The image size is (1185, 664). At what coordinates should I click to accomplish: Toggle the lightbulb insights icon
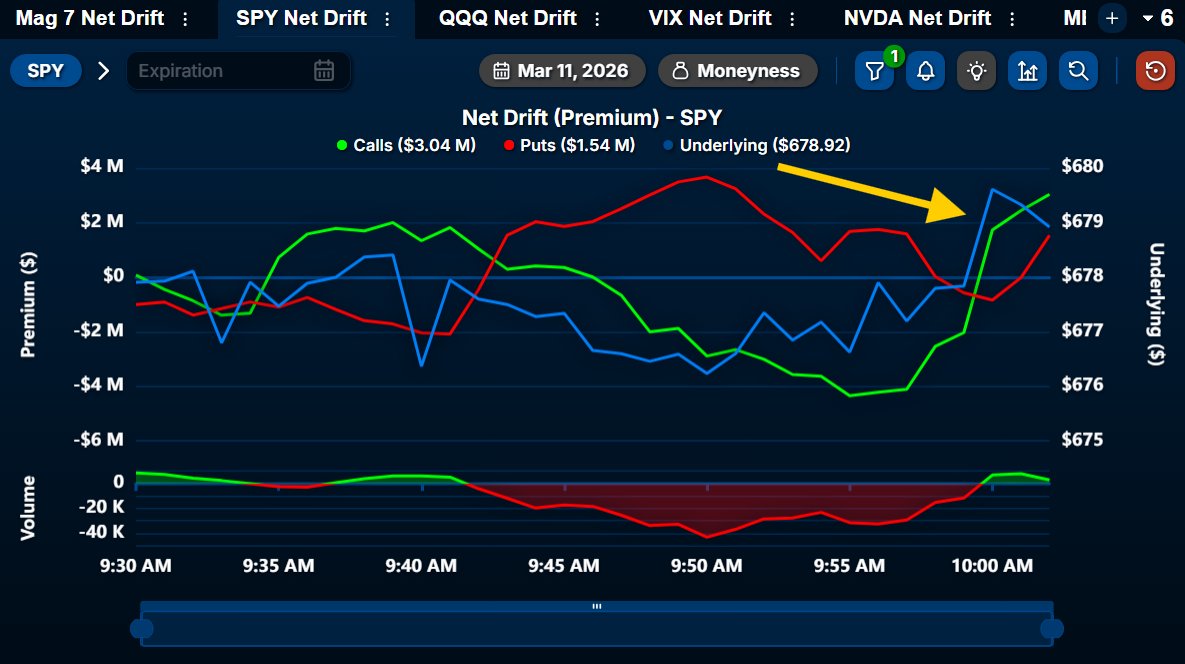976,71
